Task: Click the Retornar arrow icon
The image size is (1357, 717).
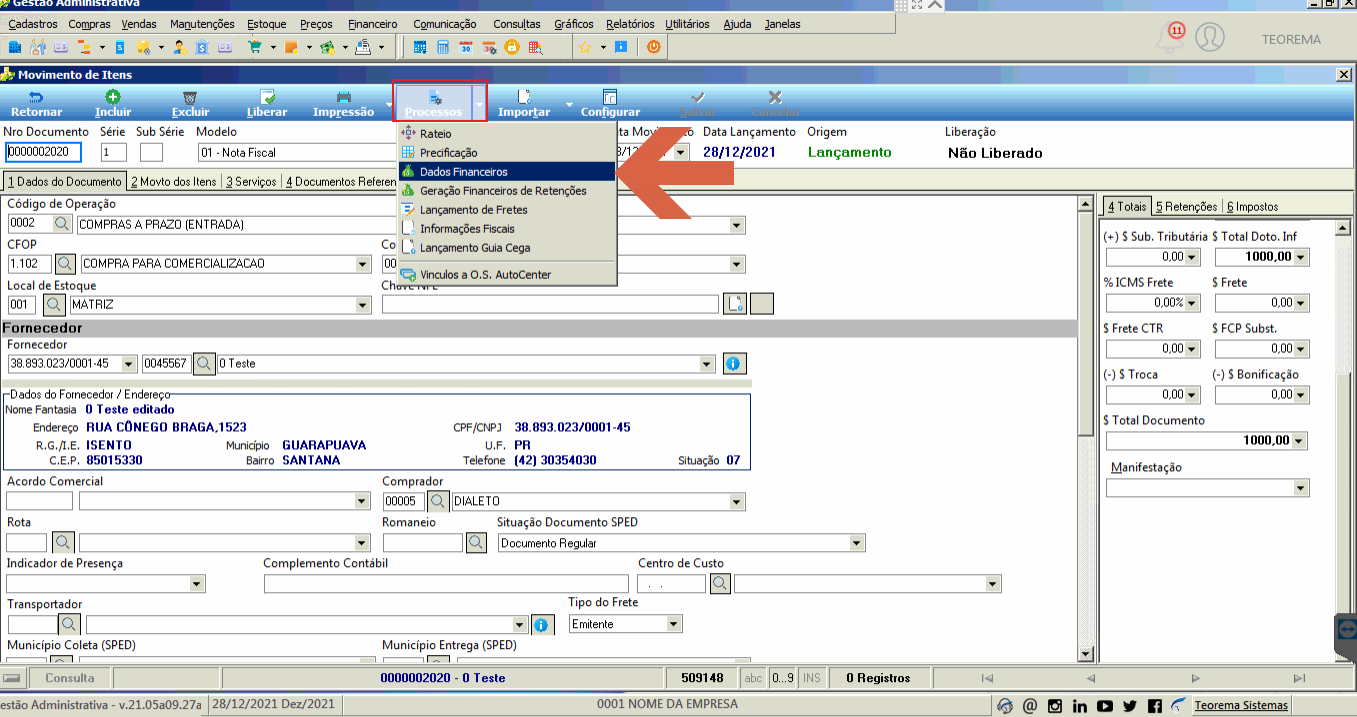Action: coord(36,97)
